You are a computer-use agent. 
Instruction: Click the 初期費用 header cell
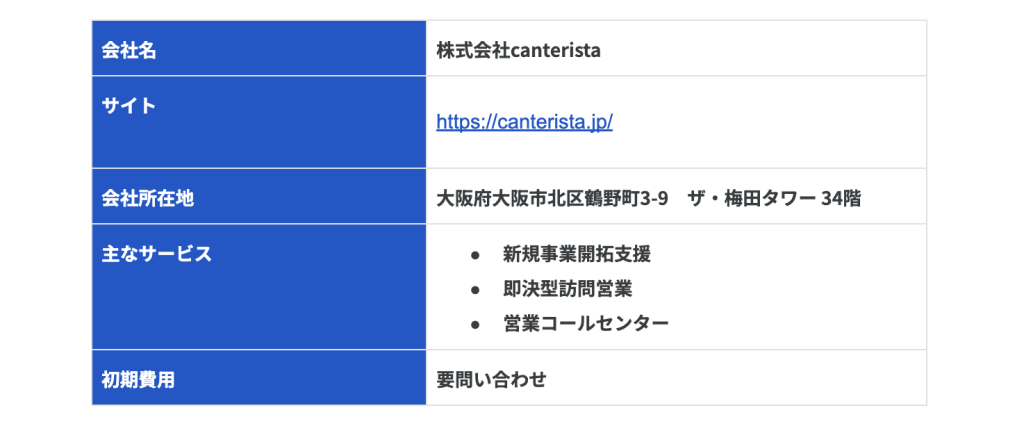[259, 378]
